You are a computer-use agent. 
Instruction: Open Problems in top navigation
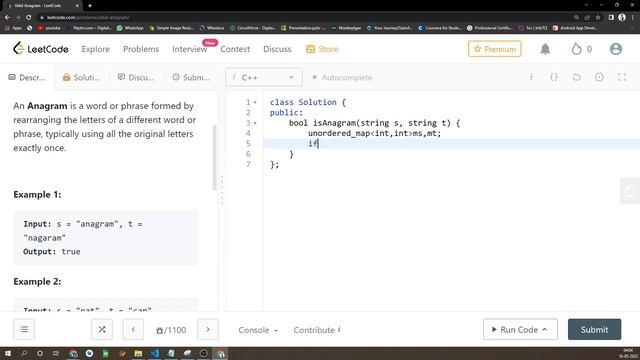(141, 49)
